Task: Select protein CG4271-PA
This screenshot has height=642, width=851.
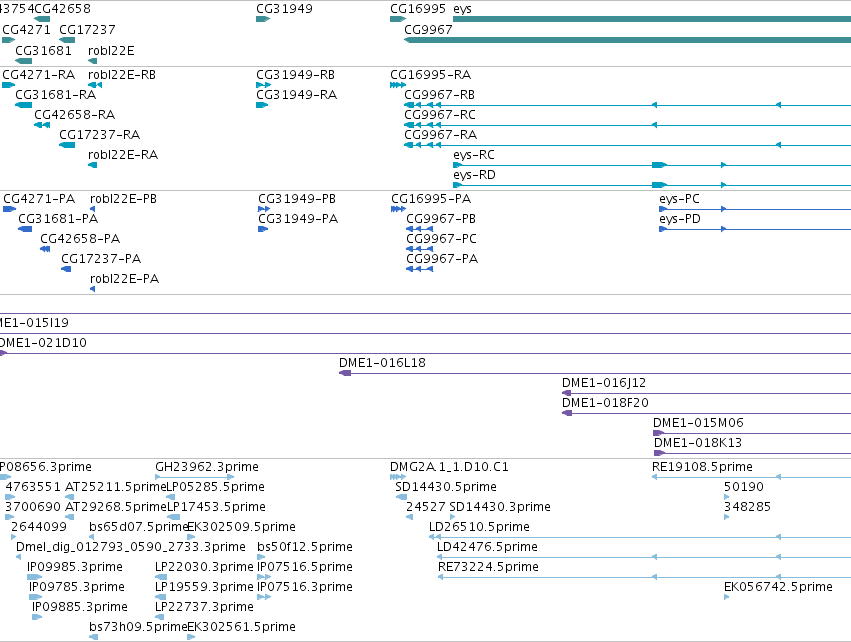Action: coord(39,199)
